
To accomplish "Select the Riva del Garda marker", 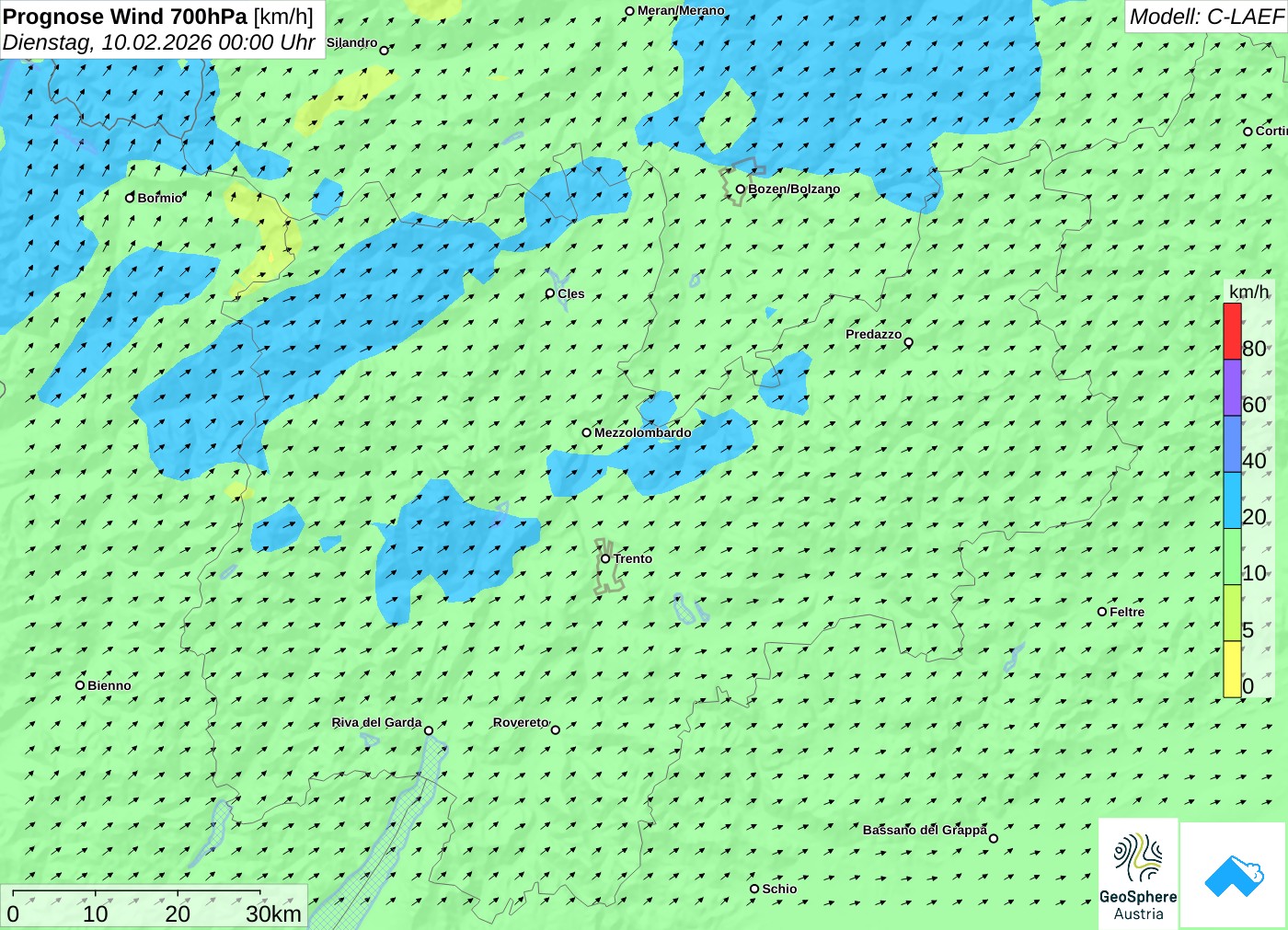I will (429, 730).
